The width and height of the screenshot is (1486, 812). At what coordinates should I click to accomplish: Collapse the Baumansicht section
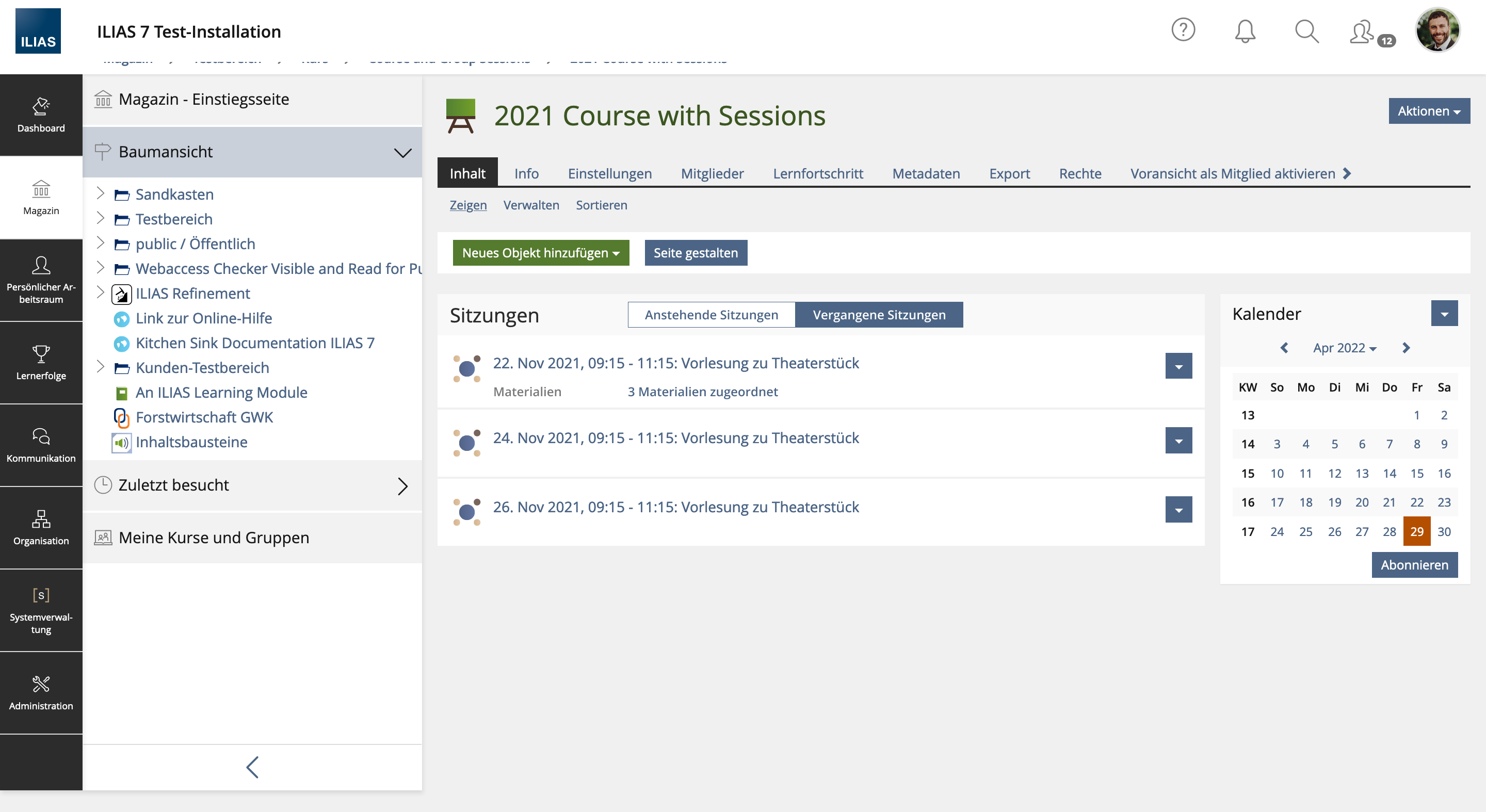click(402, 152)
